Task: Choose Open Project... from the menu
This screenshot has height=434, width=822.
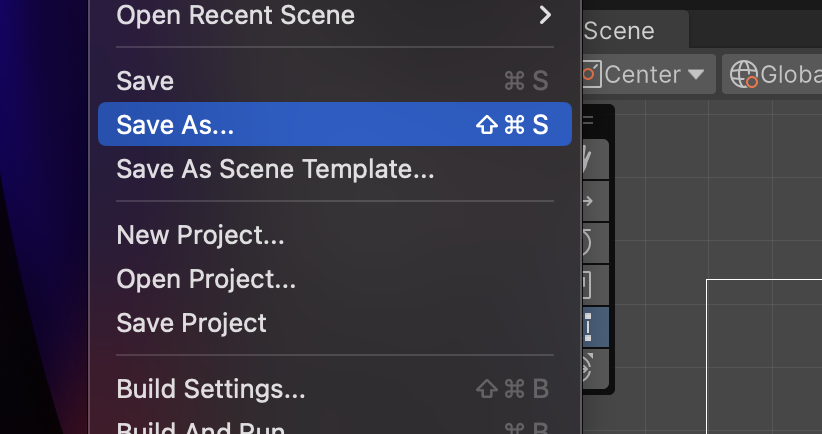Action: [206, 279]
